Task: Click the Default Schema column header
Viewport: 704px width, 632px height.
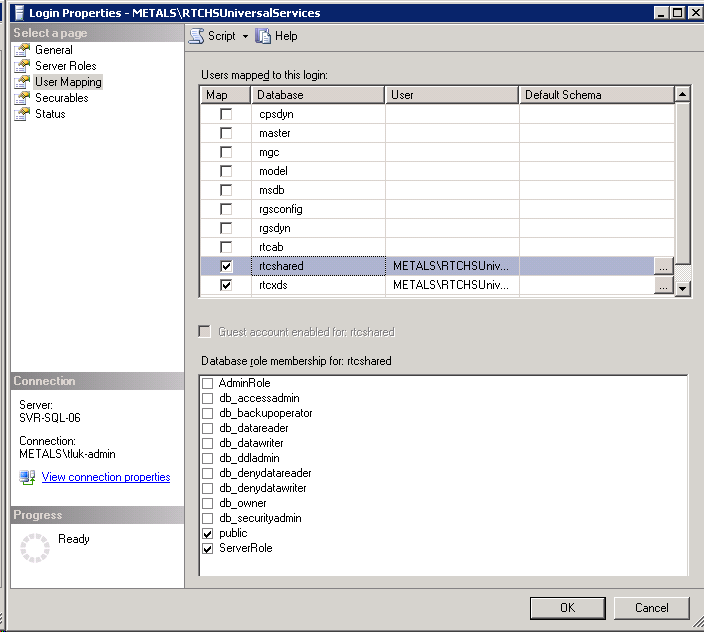Action: click(596, 95)
